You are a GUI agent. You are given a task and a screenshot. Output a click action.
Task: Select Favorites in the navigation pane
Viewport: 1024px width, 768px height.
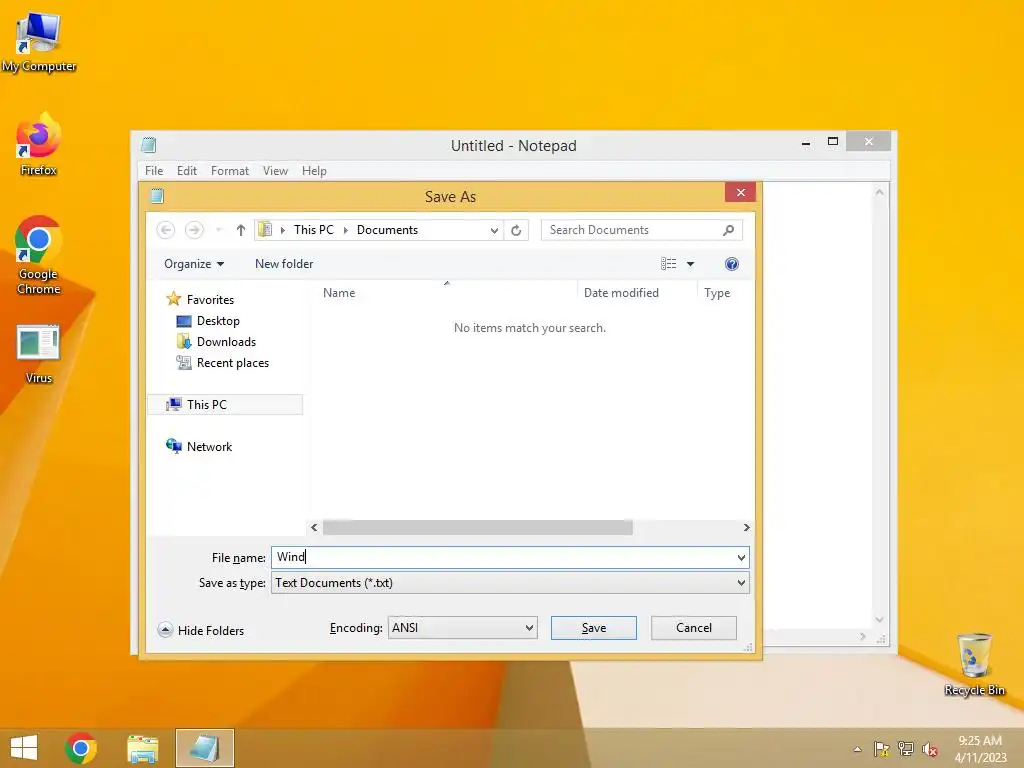[210, 300]
